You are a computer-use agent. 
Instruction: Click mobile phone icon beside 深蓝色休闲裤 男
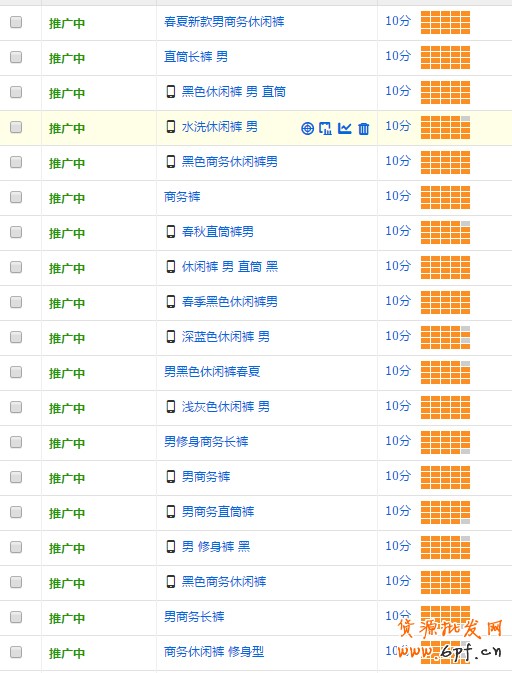tap(171, 337)
